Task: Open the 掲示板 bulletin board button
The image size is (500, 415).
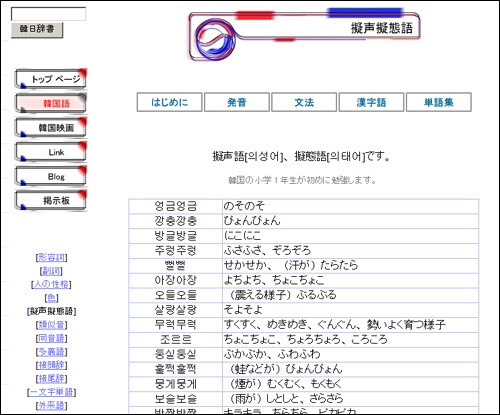Action: (51, 200)
